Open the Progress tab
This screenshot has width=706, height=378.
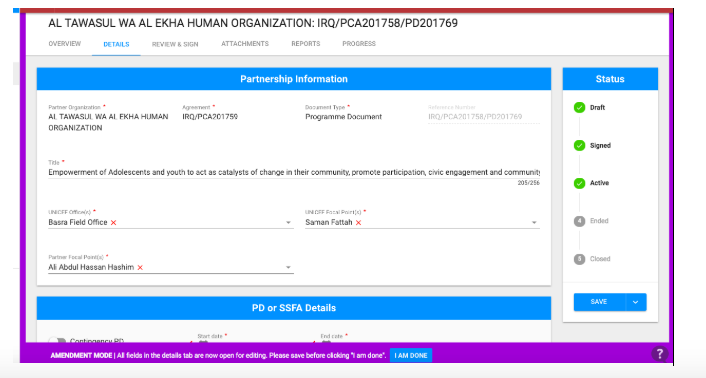tap(359, 44)
